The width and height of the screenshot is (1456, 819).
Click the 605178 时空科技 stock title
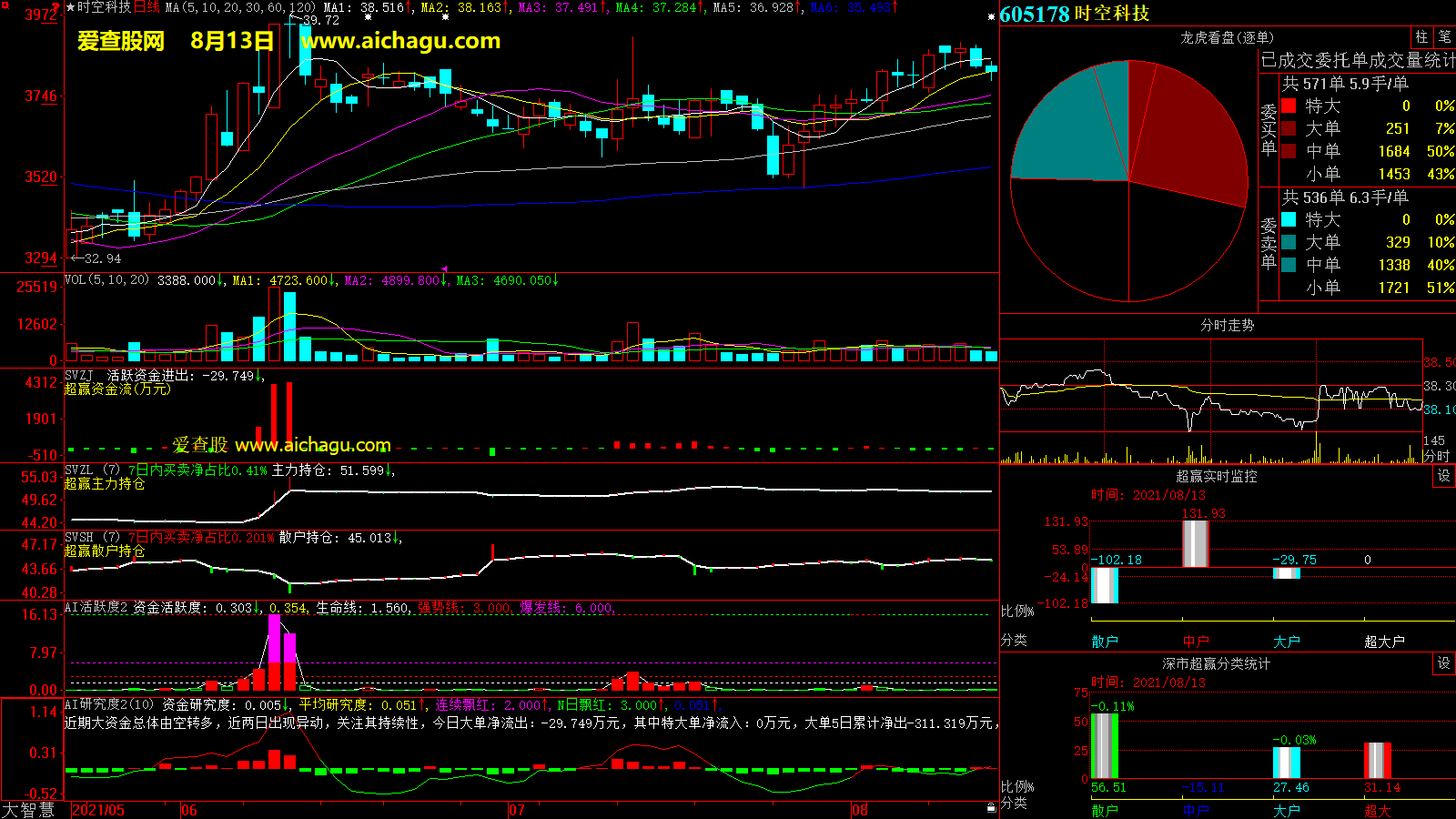(x=1074, y=14)
